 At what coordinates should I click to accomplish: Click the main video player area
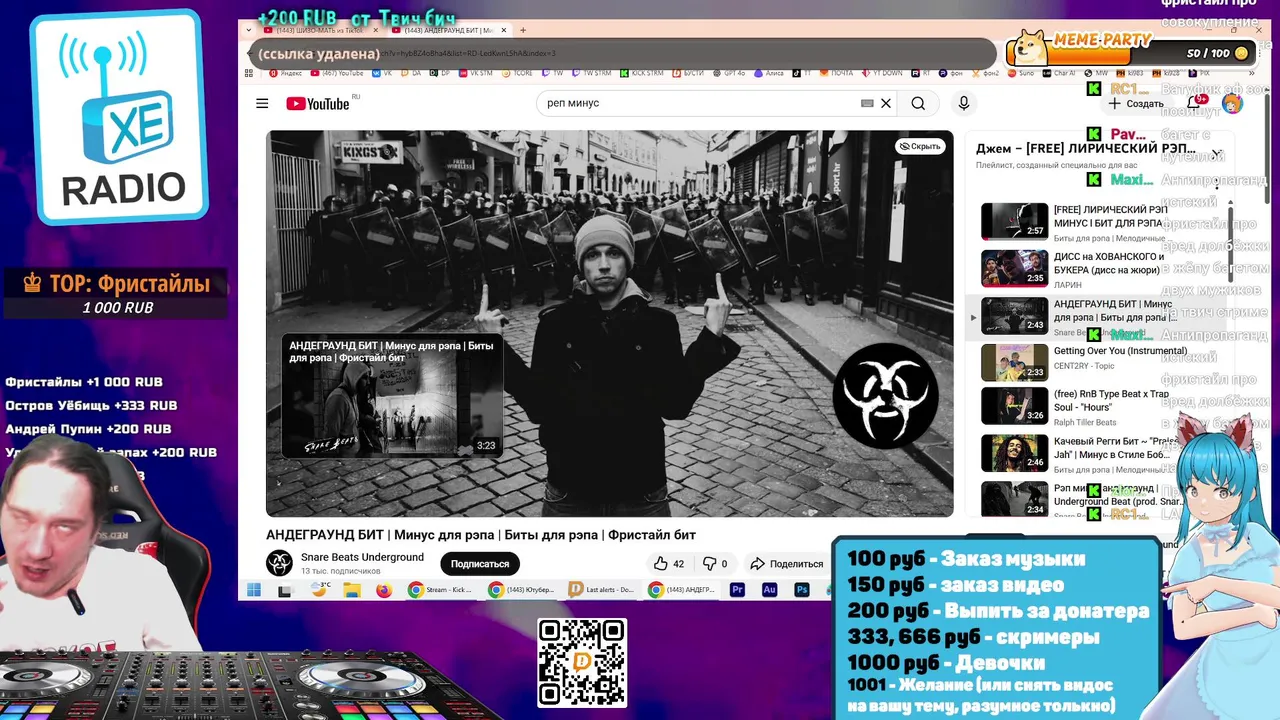[609, 323]
